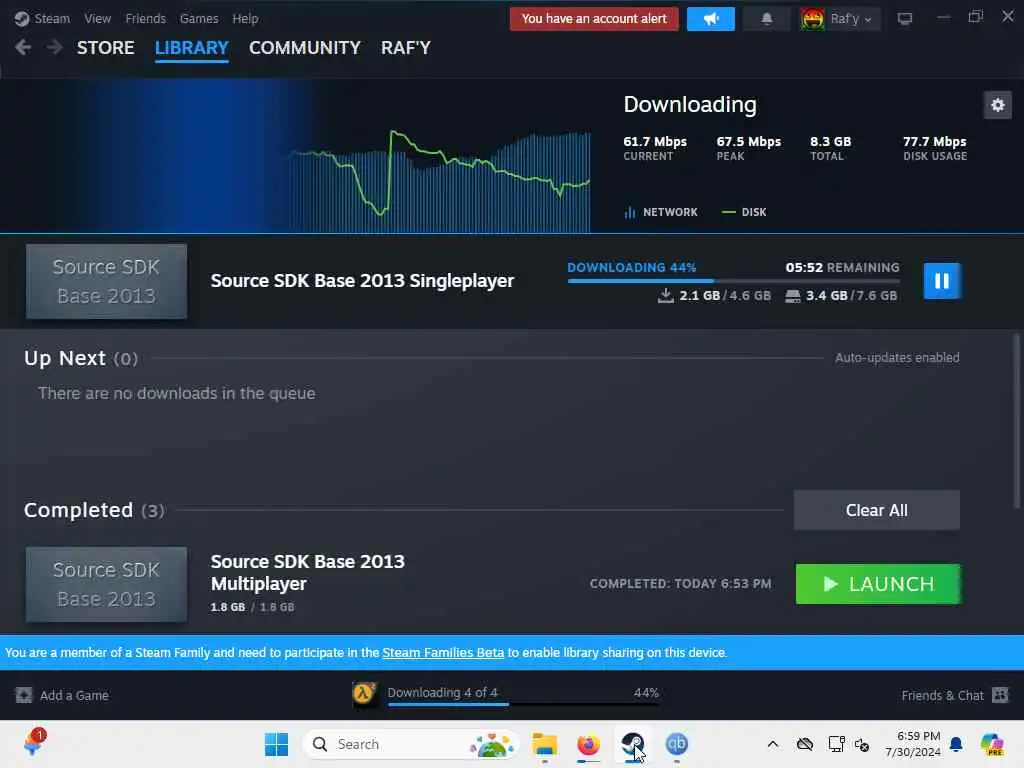The height and width of the screenshot is (768, 1024).
Task: Open the clock showing 6:59 PM
Action: [913, 744]
